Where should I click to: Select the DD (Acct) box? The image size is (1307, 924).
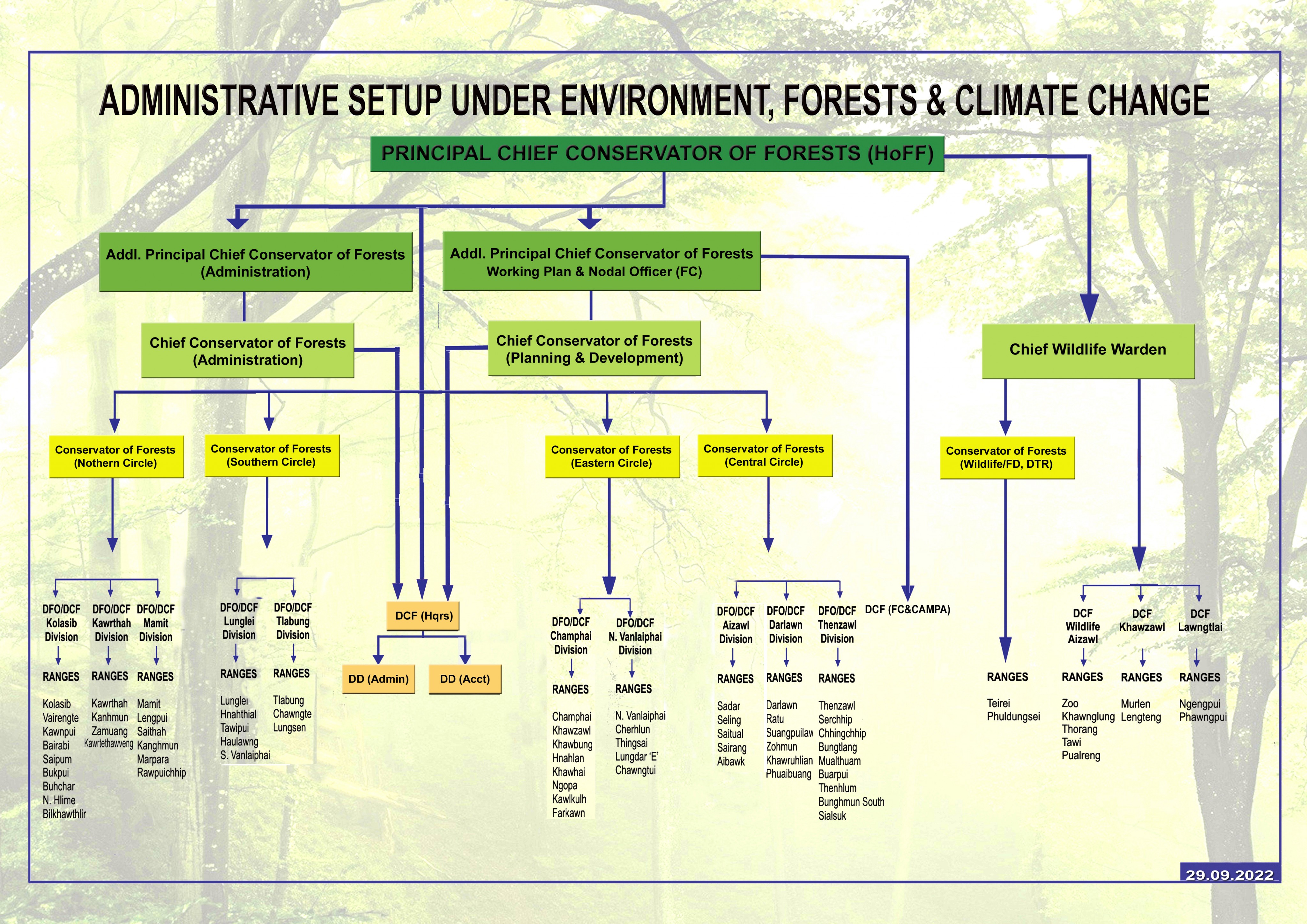coord(465,679)
